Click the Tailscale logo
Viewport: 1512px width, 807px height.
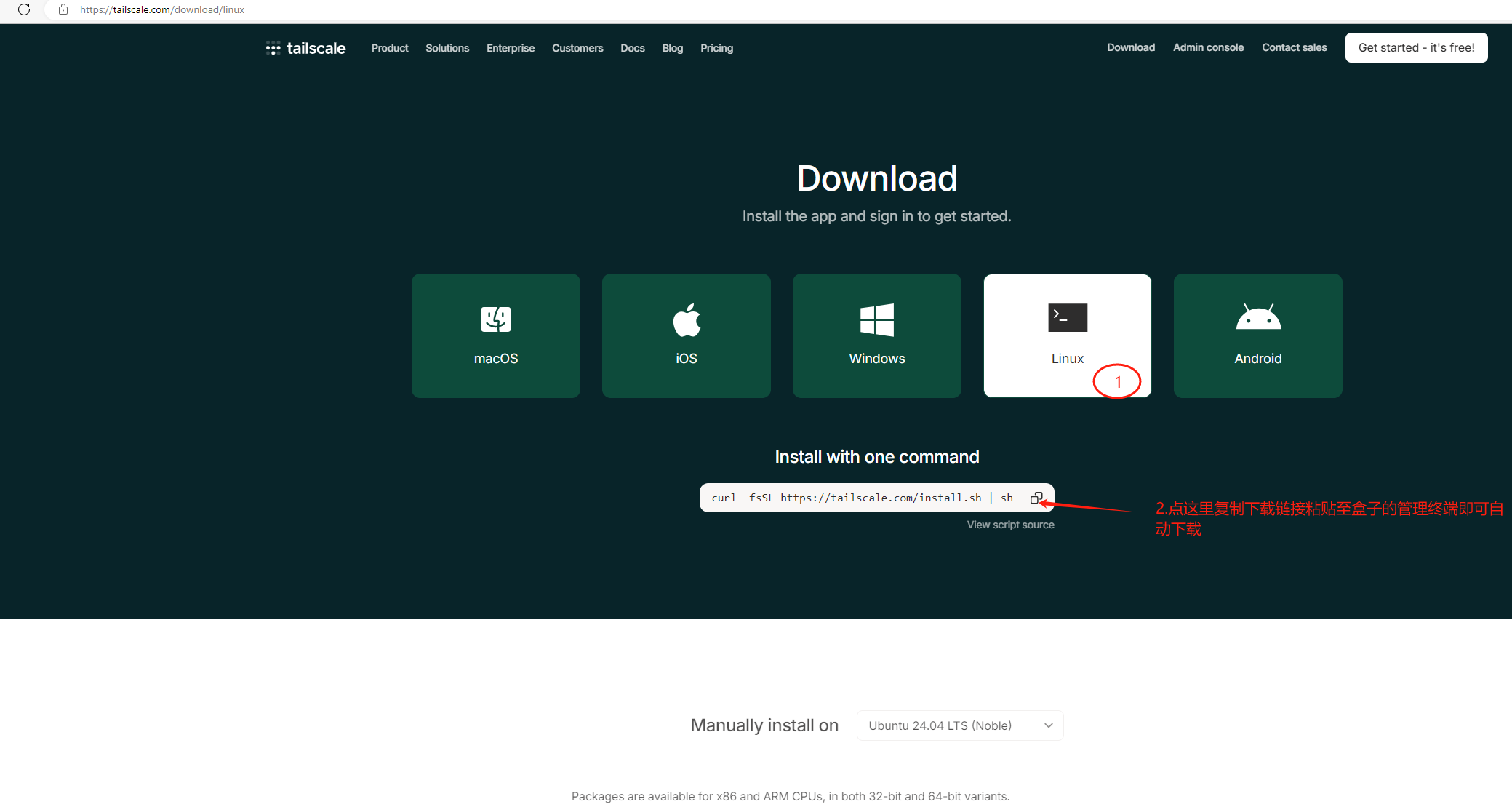coord(305,48)
